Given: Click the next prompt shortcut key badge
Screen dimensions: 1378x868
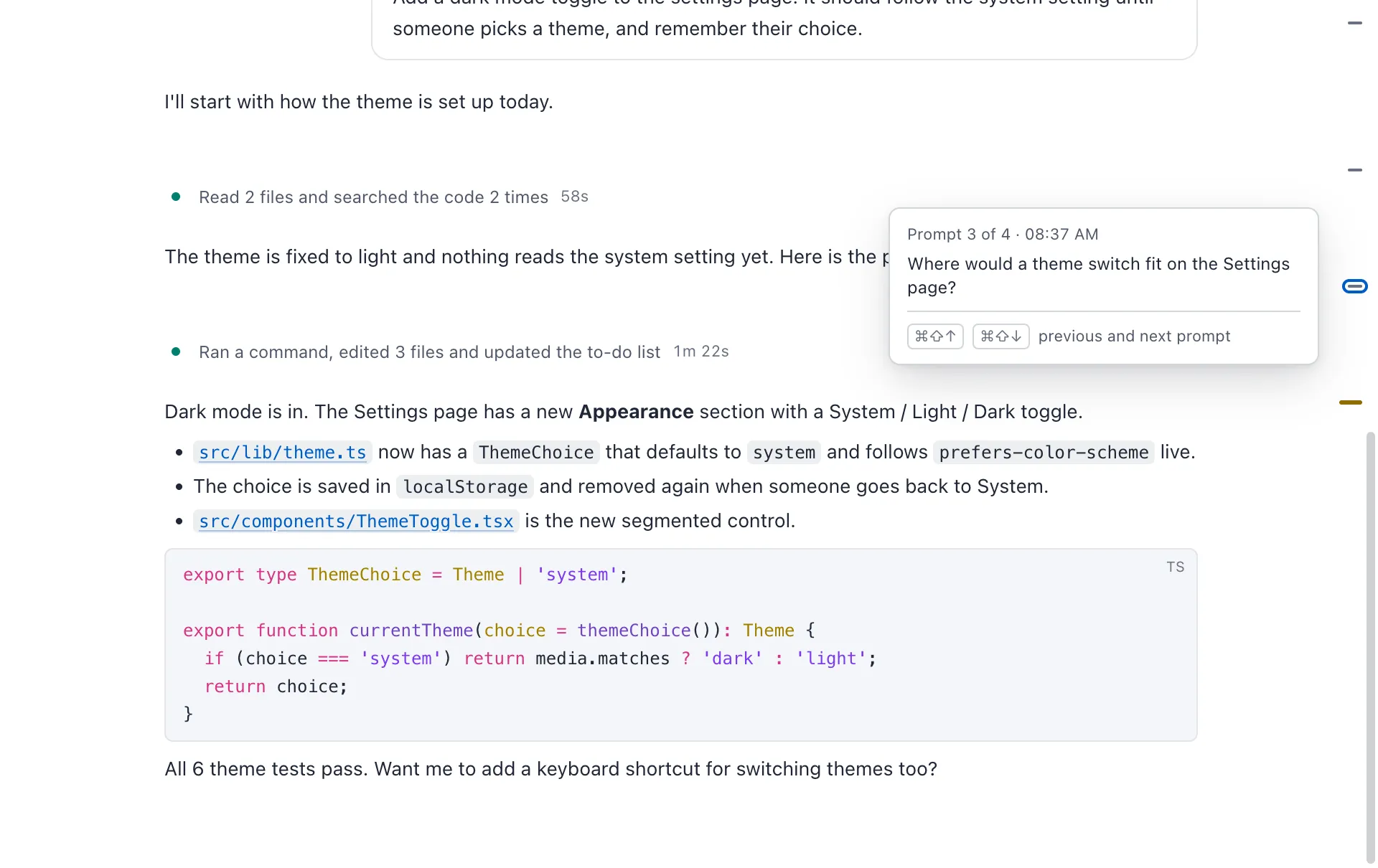Looking at the screenshot, I should [x=1000, y=336].
